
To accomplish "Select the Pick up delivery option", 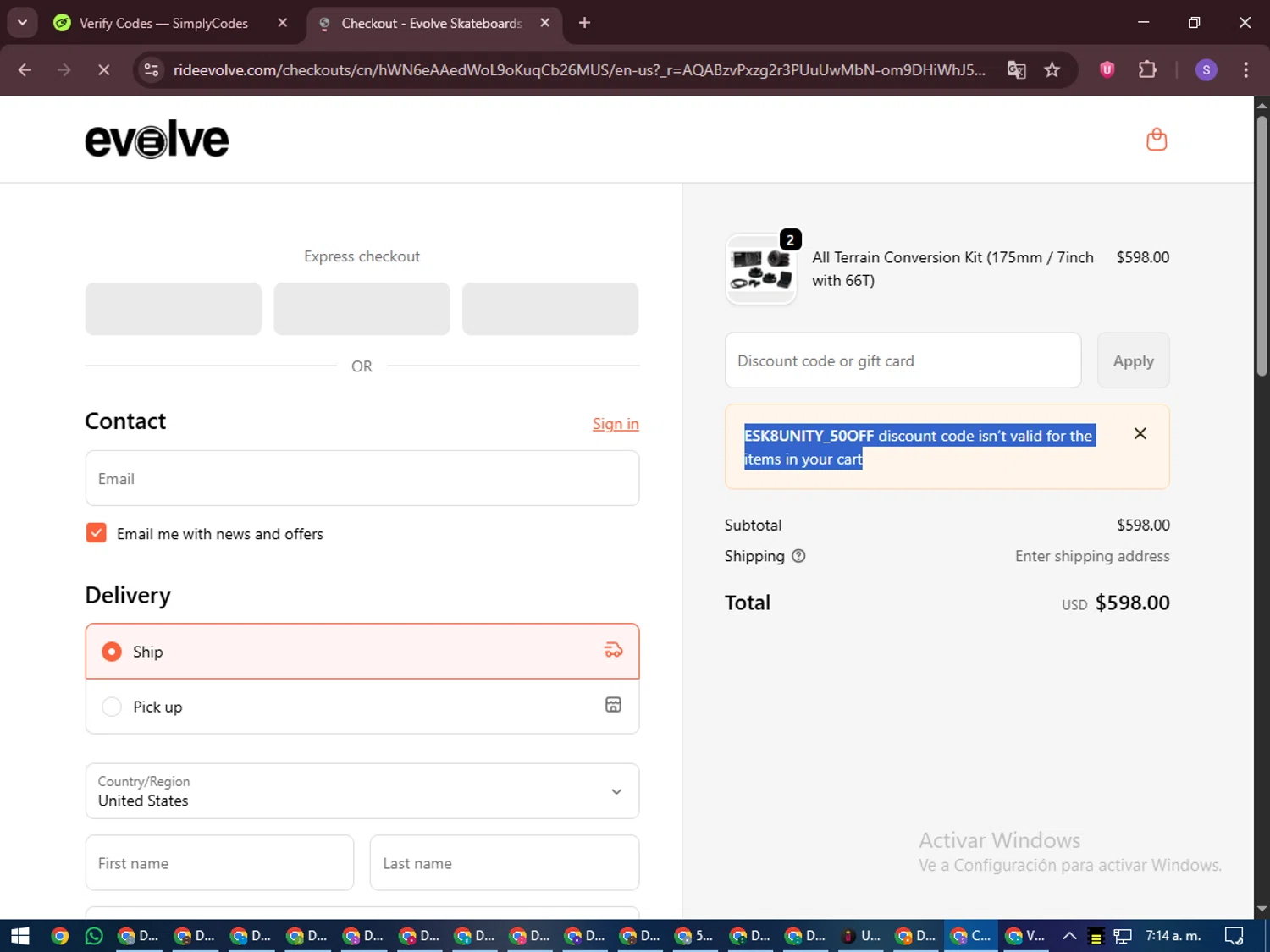I will 362,706.
